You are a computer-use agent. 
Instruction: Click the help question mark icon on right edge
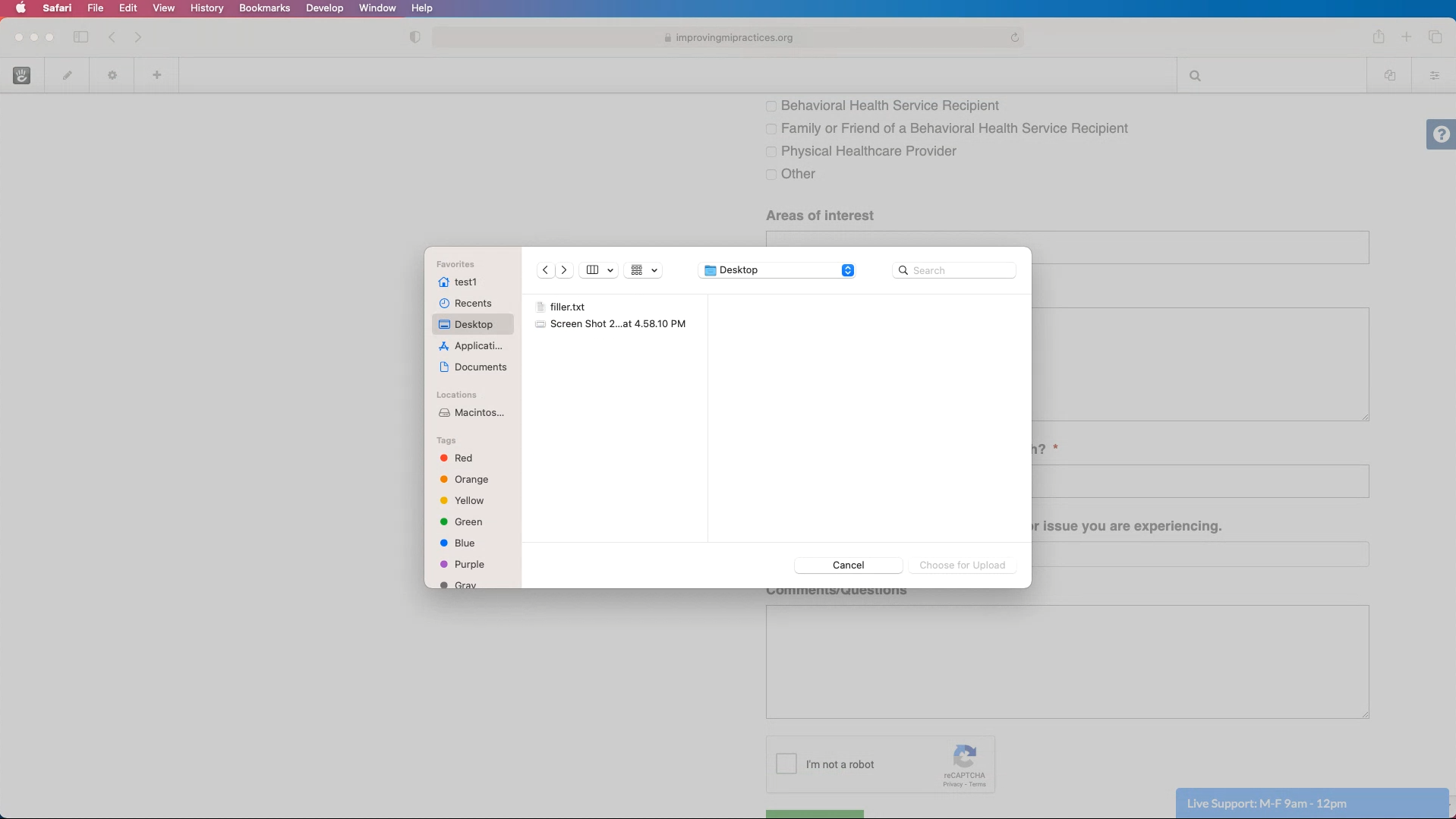tap(1442, 134)
